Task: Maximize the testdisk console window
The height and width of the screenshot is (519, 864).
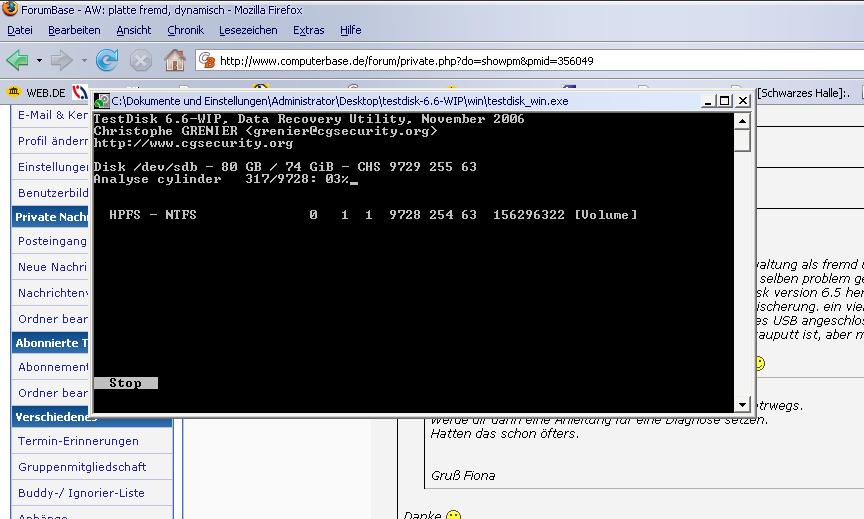Action: pyautogui.click(x=725, y=101)
